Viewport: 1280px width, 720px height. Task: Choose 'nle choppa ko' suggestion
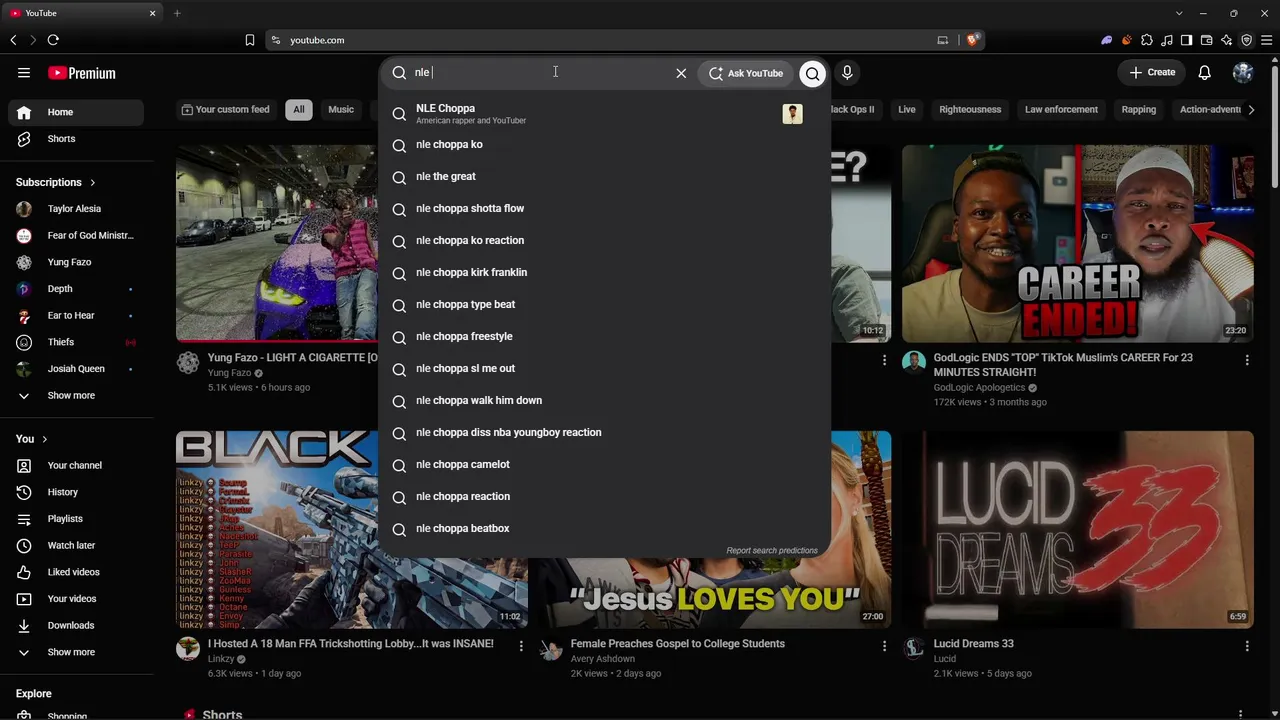(x=604, y=145)
